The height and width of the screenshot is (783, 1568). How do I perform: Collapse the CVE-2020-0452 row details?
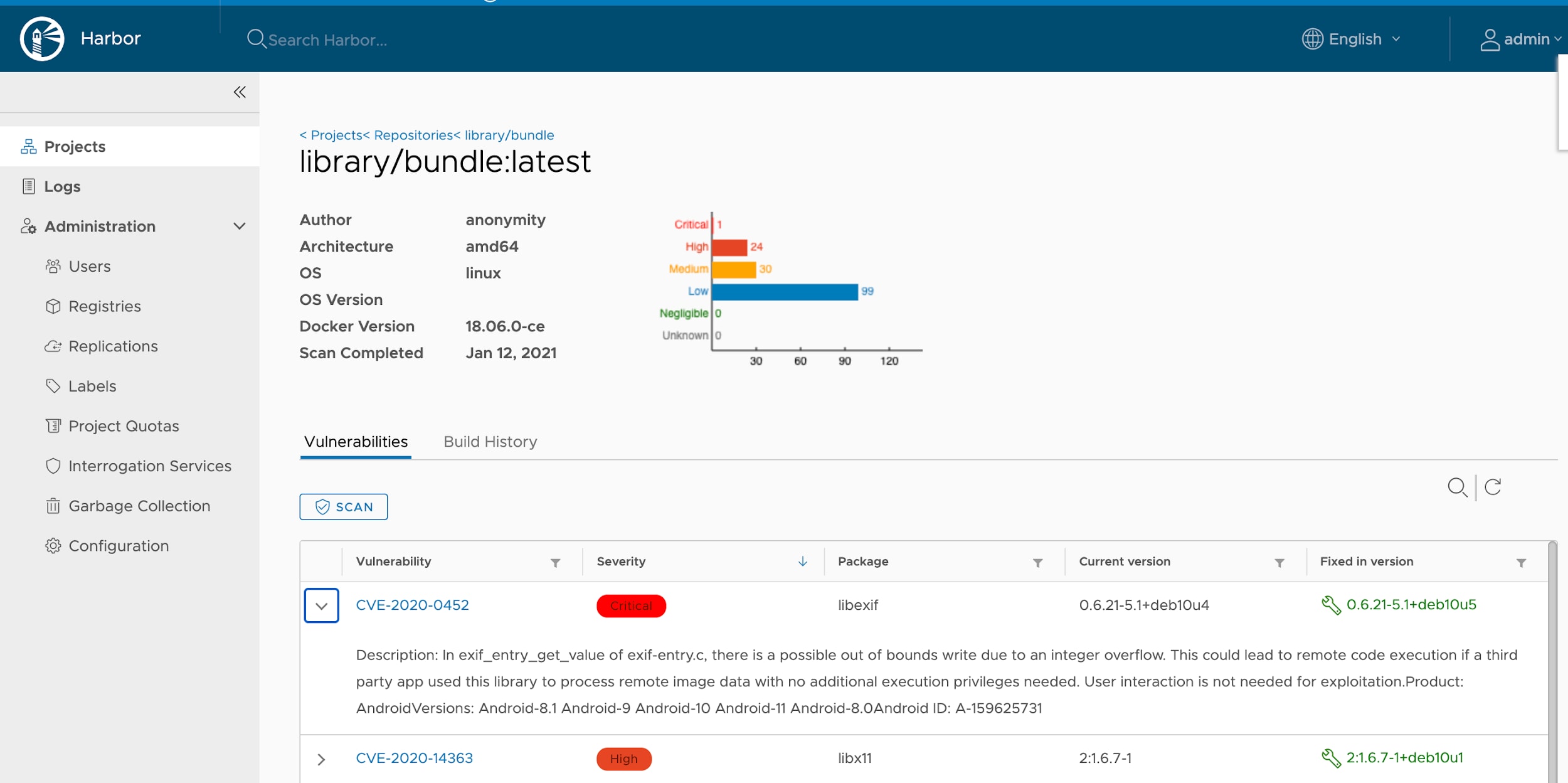(322, 605)
